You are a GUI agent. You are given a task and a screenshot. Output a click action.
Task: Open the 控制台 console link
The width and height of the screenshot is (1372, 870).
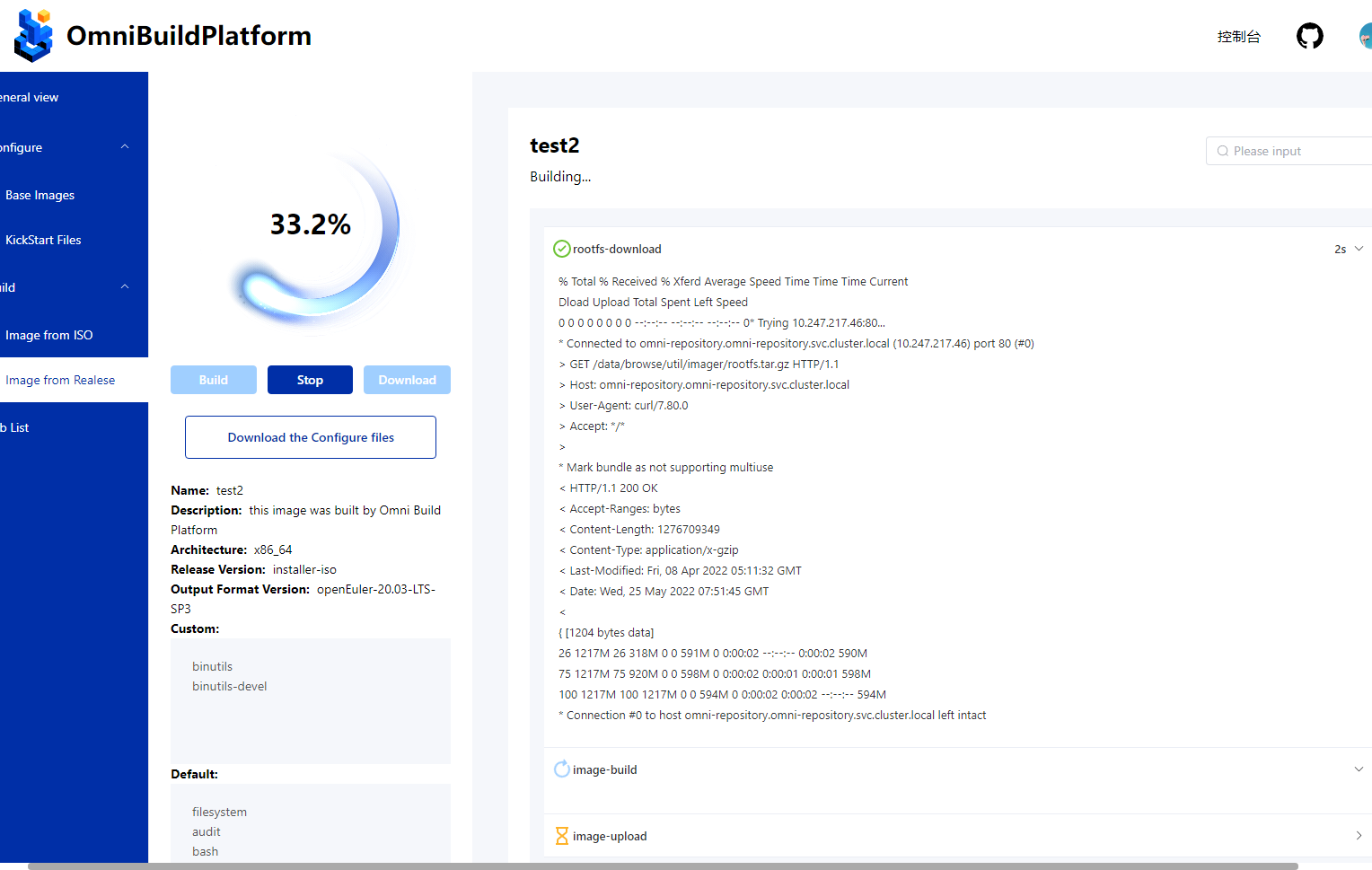pyautogui.click(x=1238, y=37)
